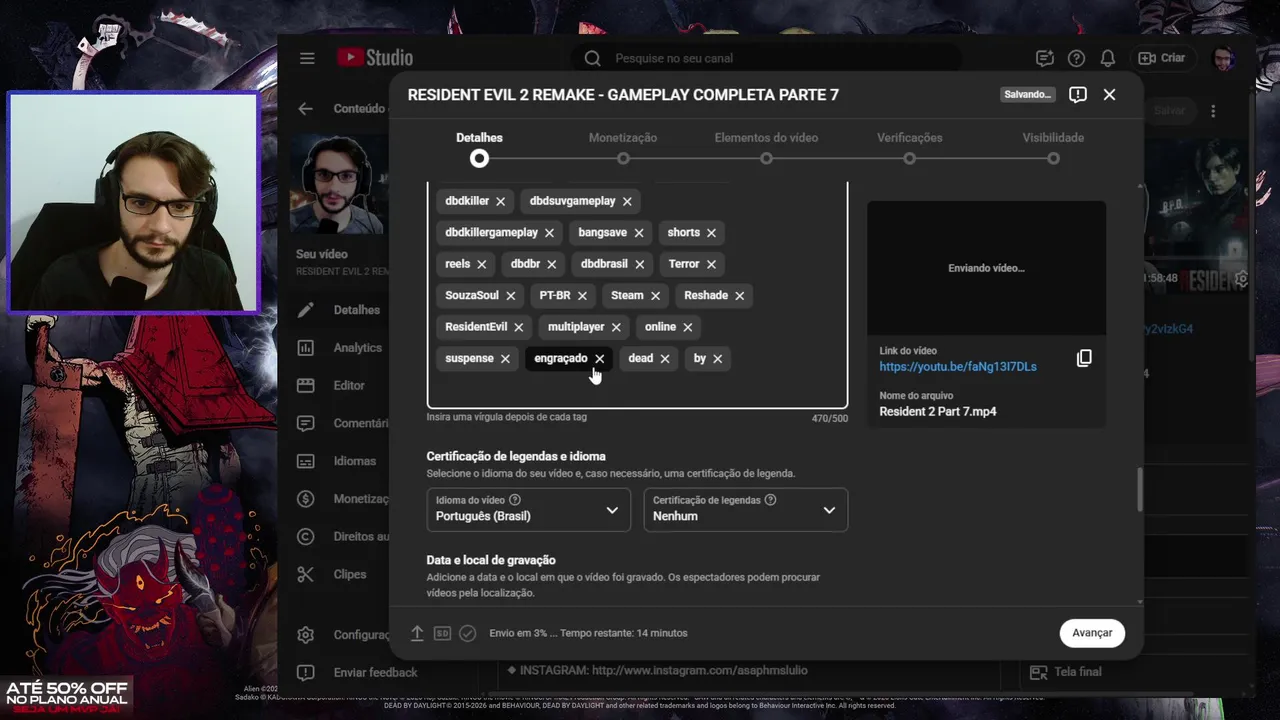Click the dialog vertical scrollbar
Image resolution: width=1280 pixels, height=720 pixels.
[1139, 490]
